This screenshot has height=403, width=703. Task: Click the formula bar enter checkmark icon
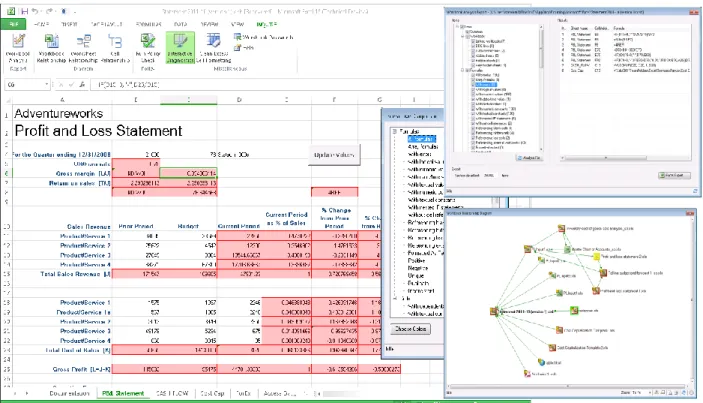(x=71, y=84)
